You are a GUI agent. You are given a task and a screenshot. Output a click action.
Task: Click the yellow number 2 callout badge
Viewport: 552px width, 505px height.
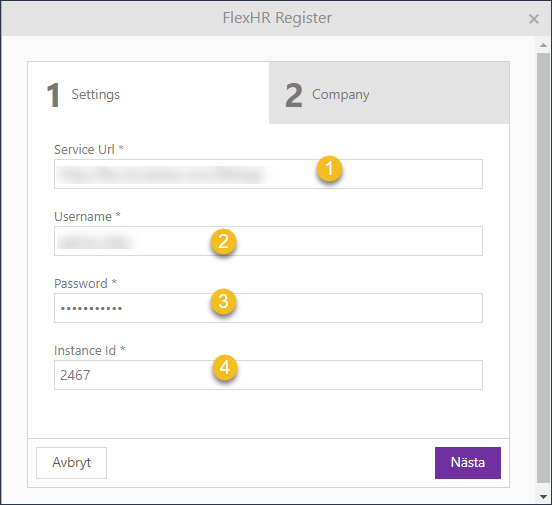pyautogui.click(x=223, y=242)
